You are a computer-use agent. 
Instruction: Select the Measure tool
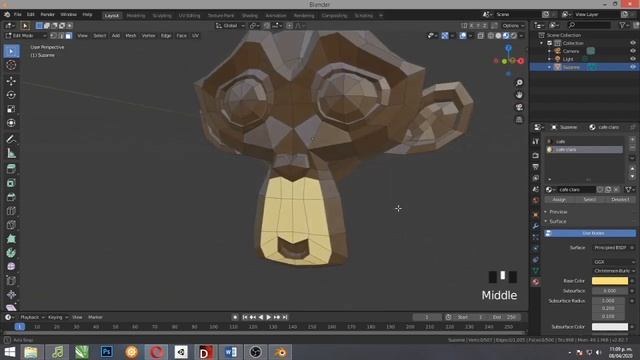point(11,153)
